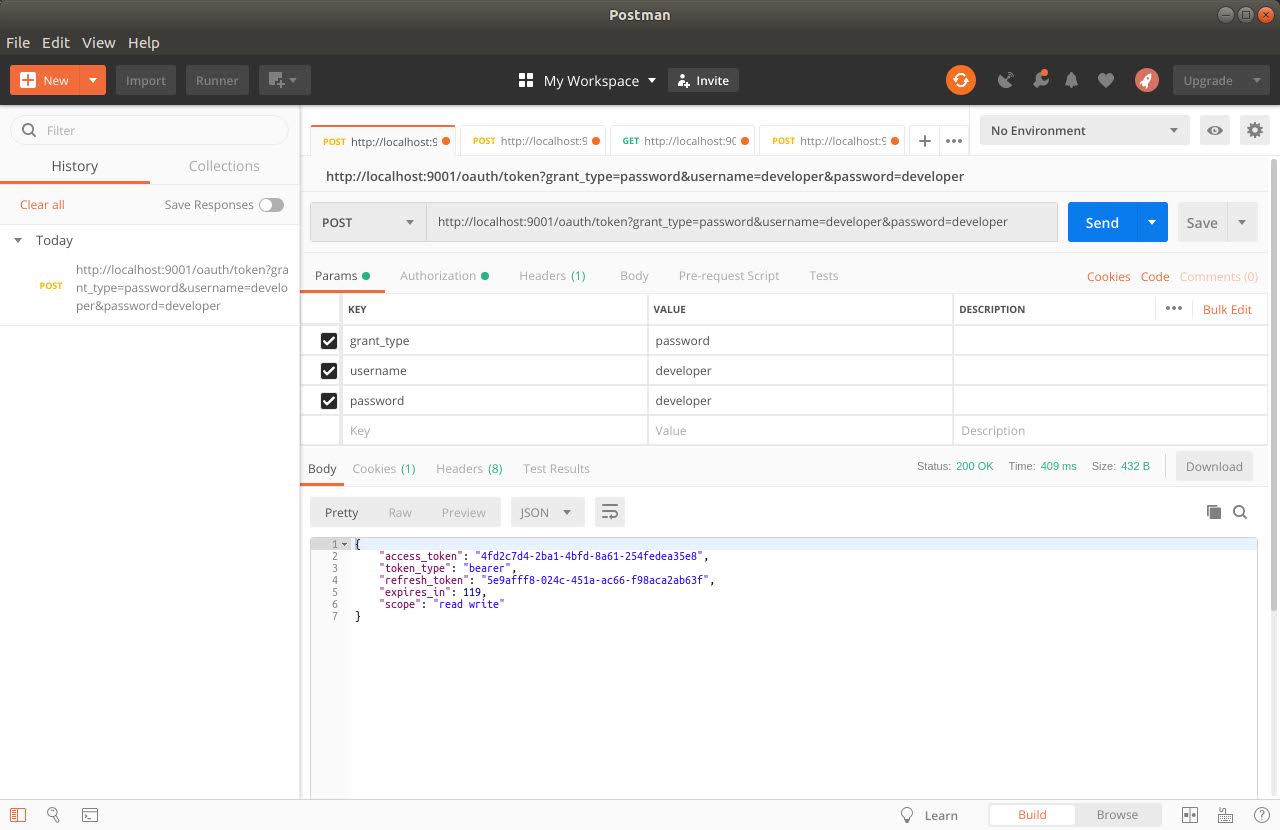
Task: Open the Edit menu
Action: (56, 42)
